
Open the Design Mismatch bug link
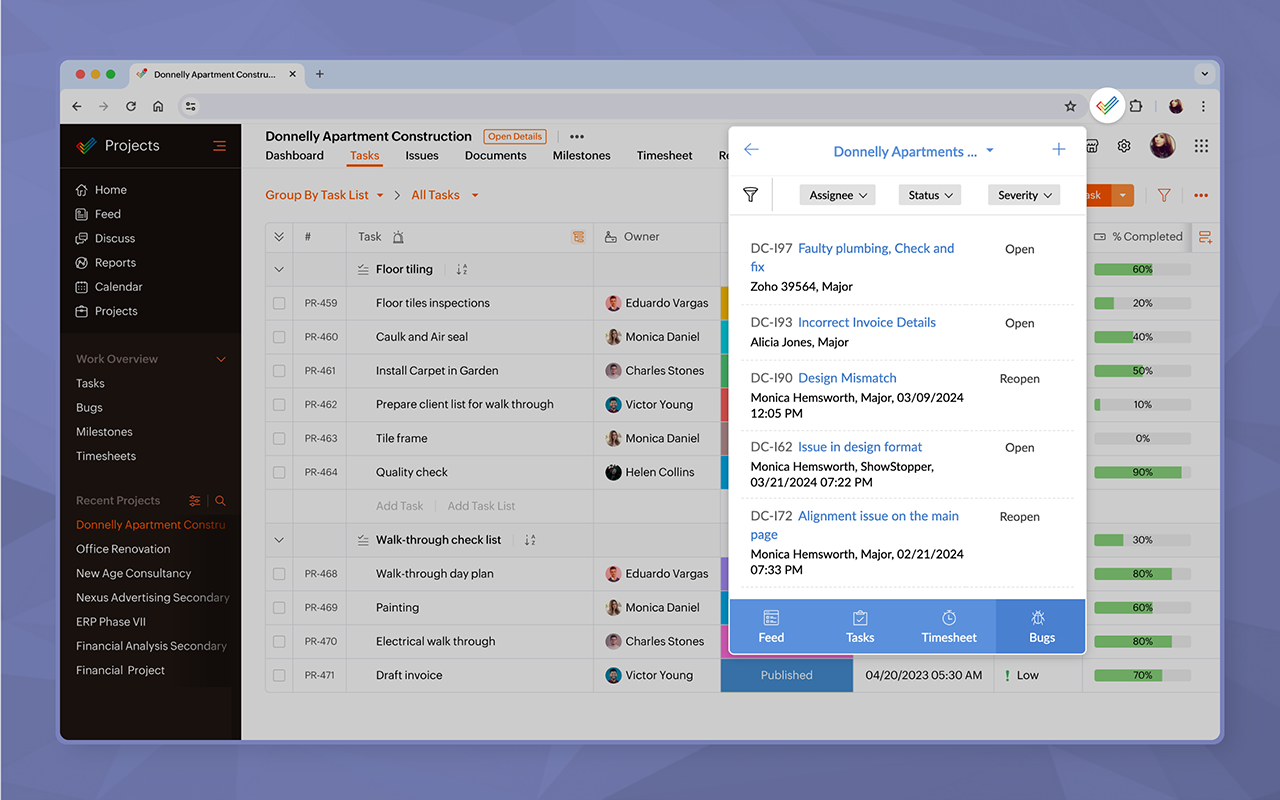(847, 378)
